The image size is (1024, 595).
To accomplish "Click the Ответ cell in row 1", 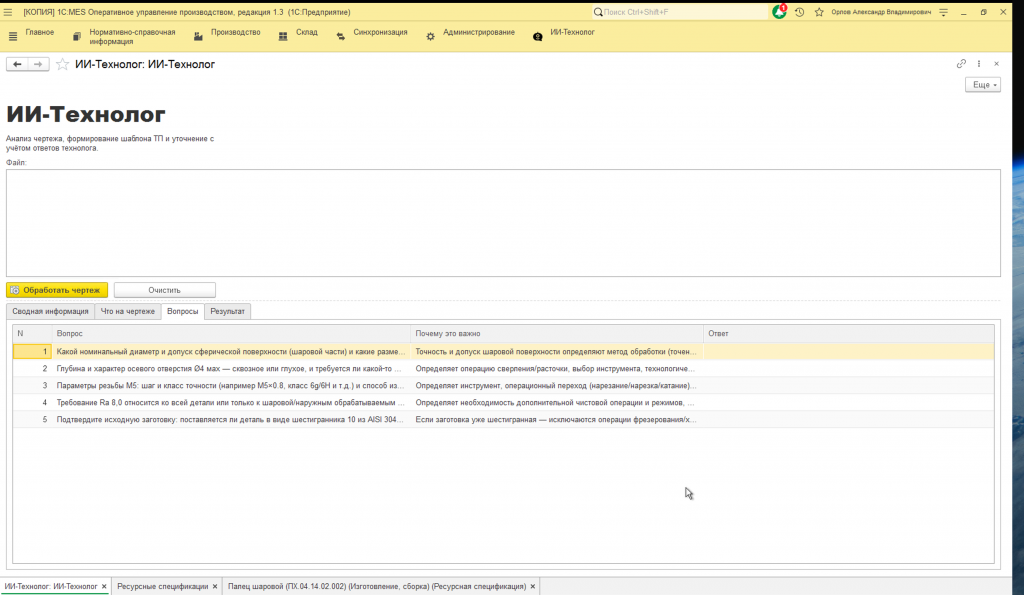I will 848,351.
